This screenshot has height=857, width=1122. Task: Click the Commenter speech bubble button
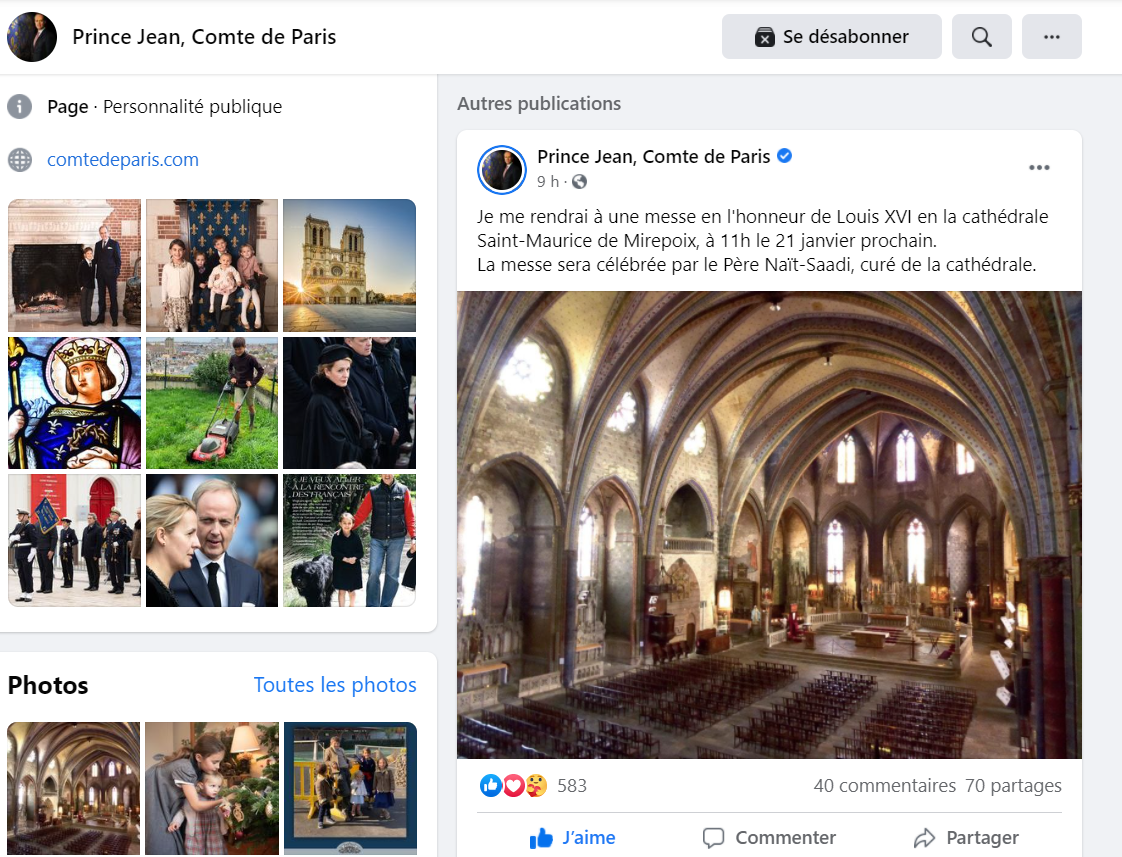tap(769, 837)
